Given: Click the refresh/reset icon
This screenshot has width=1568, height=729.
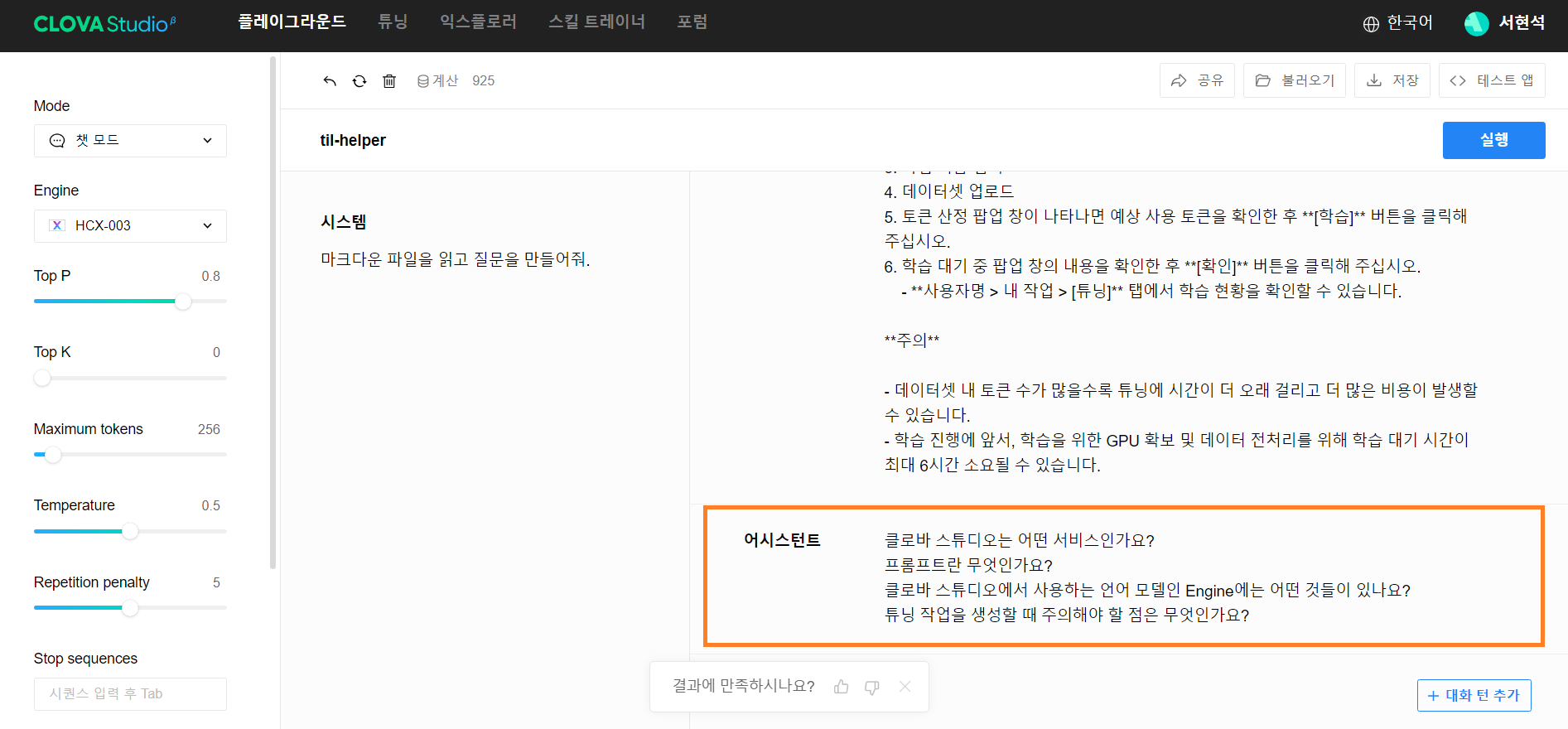Looking at the screenshot, I should [359, 80].
